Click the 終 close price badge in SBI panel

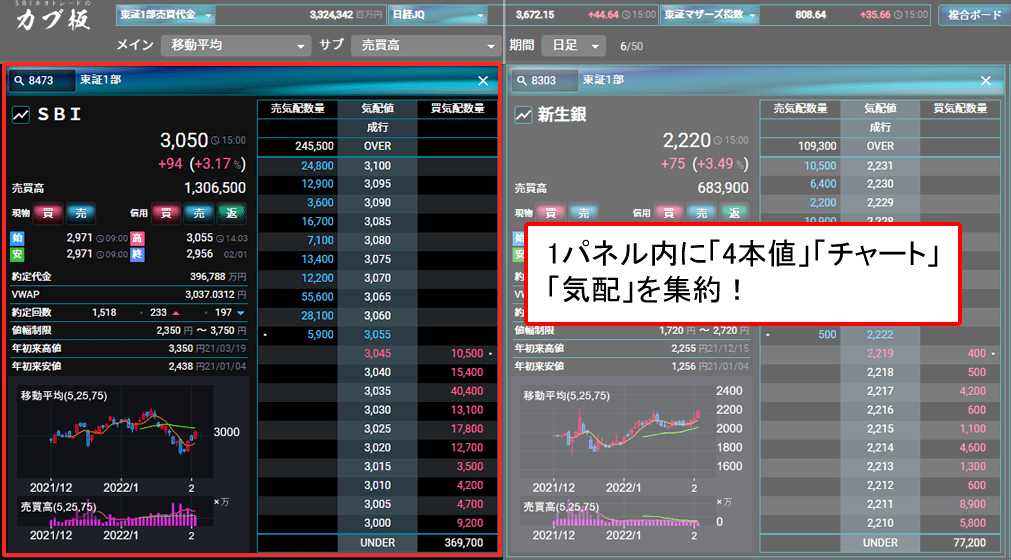(137, 255)
